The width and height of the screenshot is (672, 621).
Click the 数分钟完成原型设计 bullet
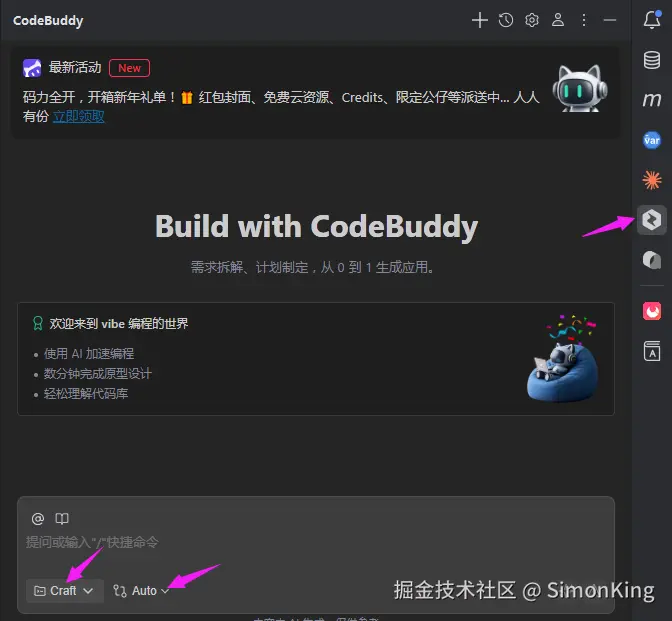click(98, 374)
